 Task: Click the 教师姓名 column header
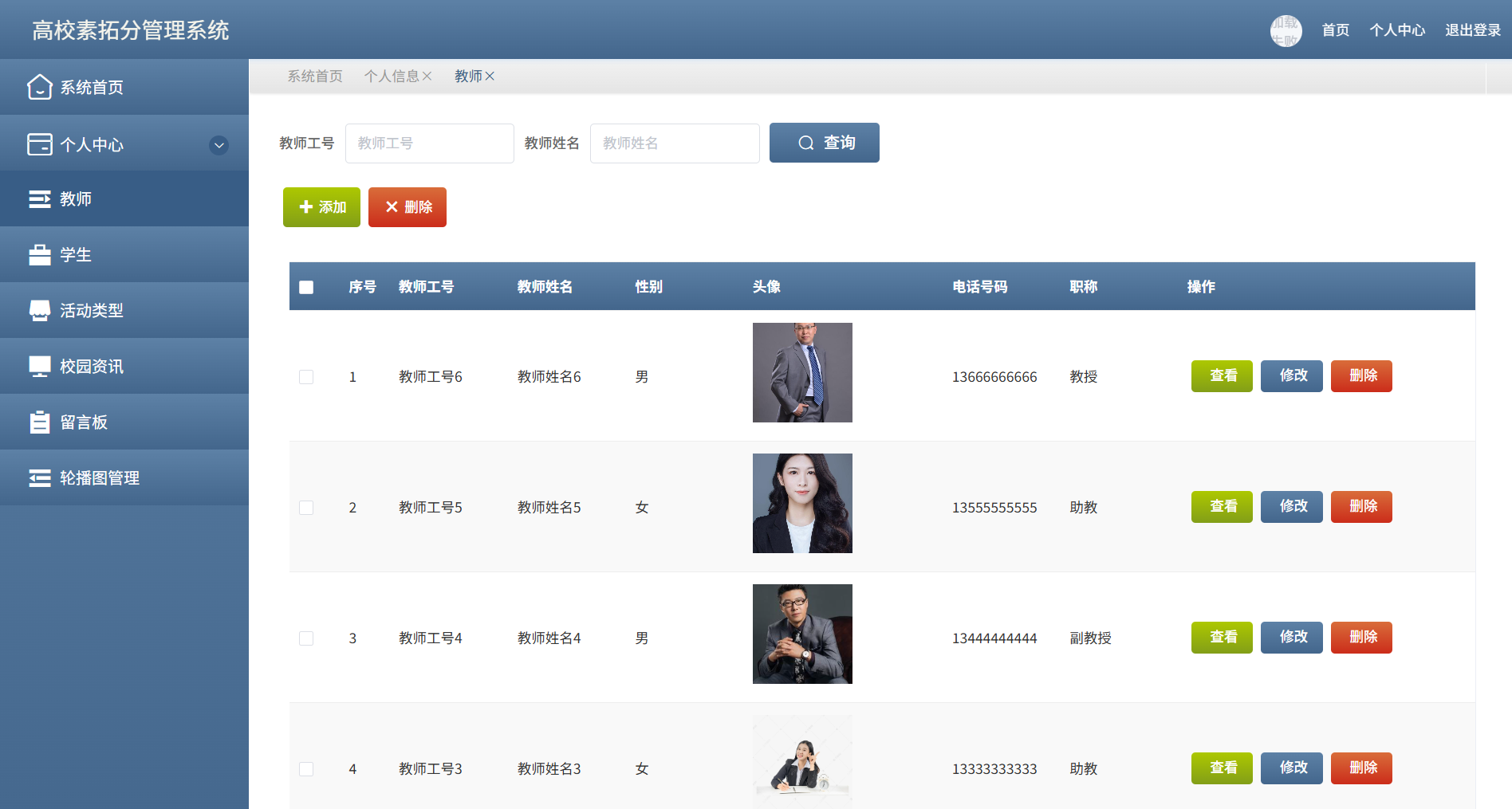pos(545,287)
